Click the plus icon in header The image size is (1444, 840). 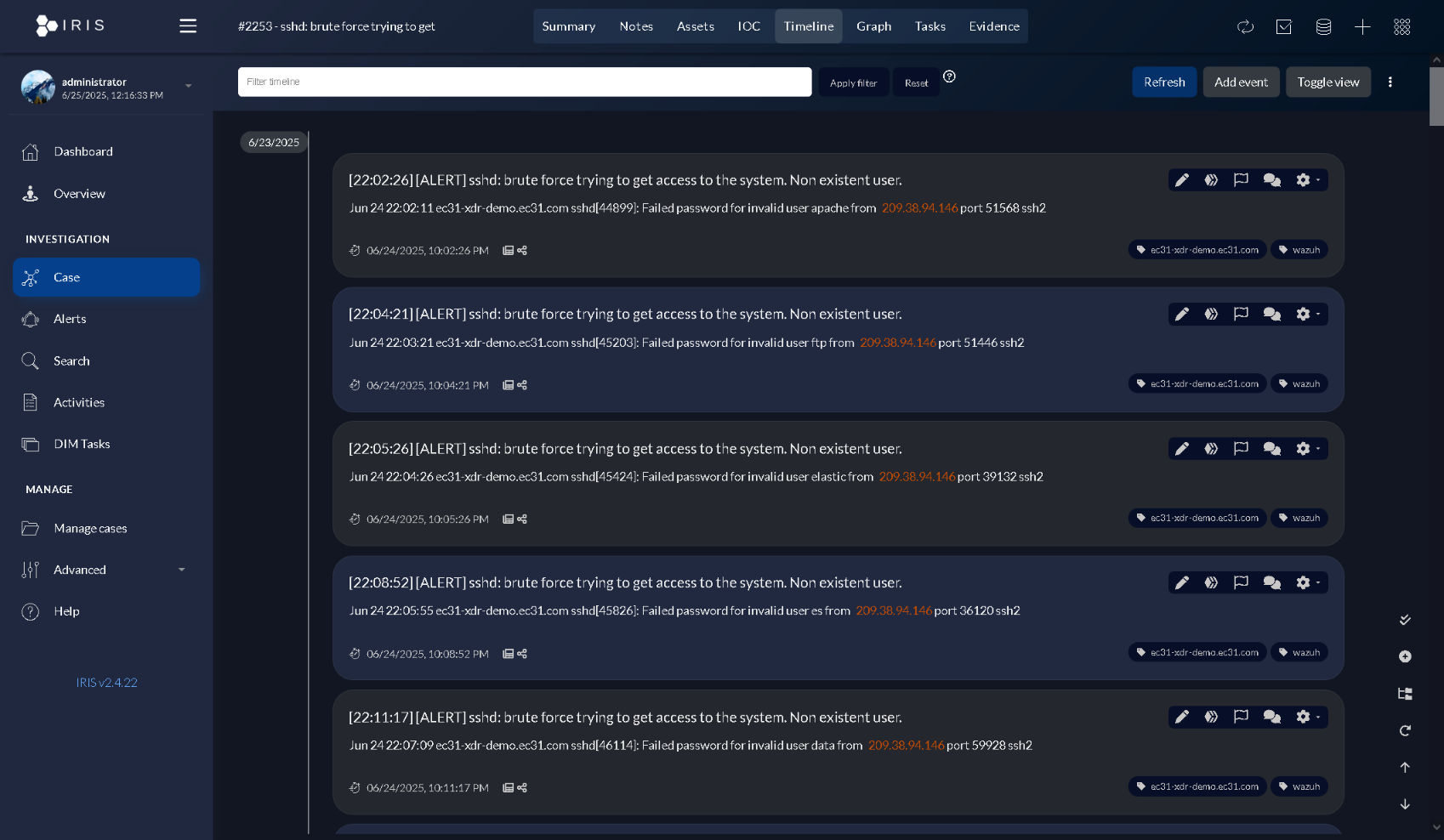click(x=1362, y=27)
